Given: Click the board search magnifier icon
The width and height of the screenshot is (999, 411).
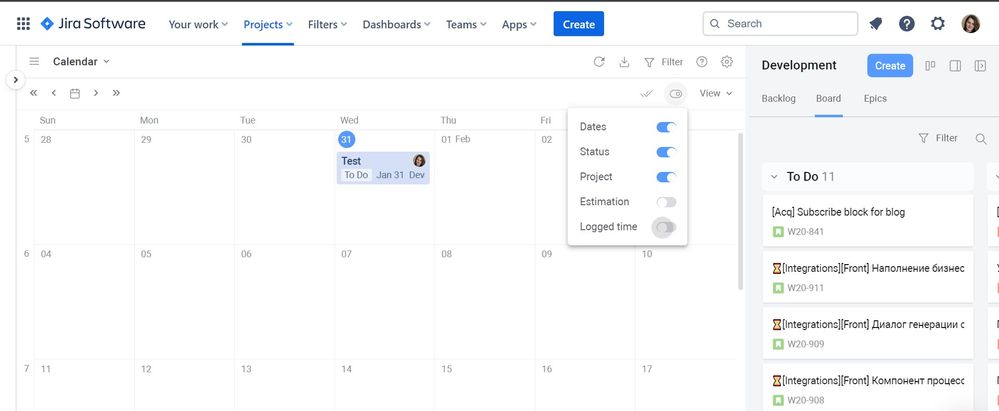Looking at the screenshot, I should 981,139.
